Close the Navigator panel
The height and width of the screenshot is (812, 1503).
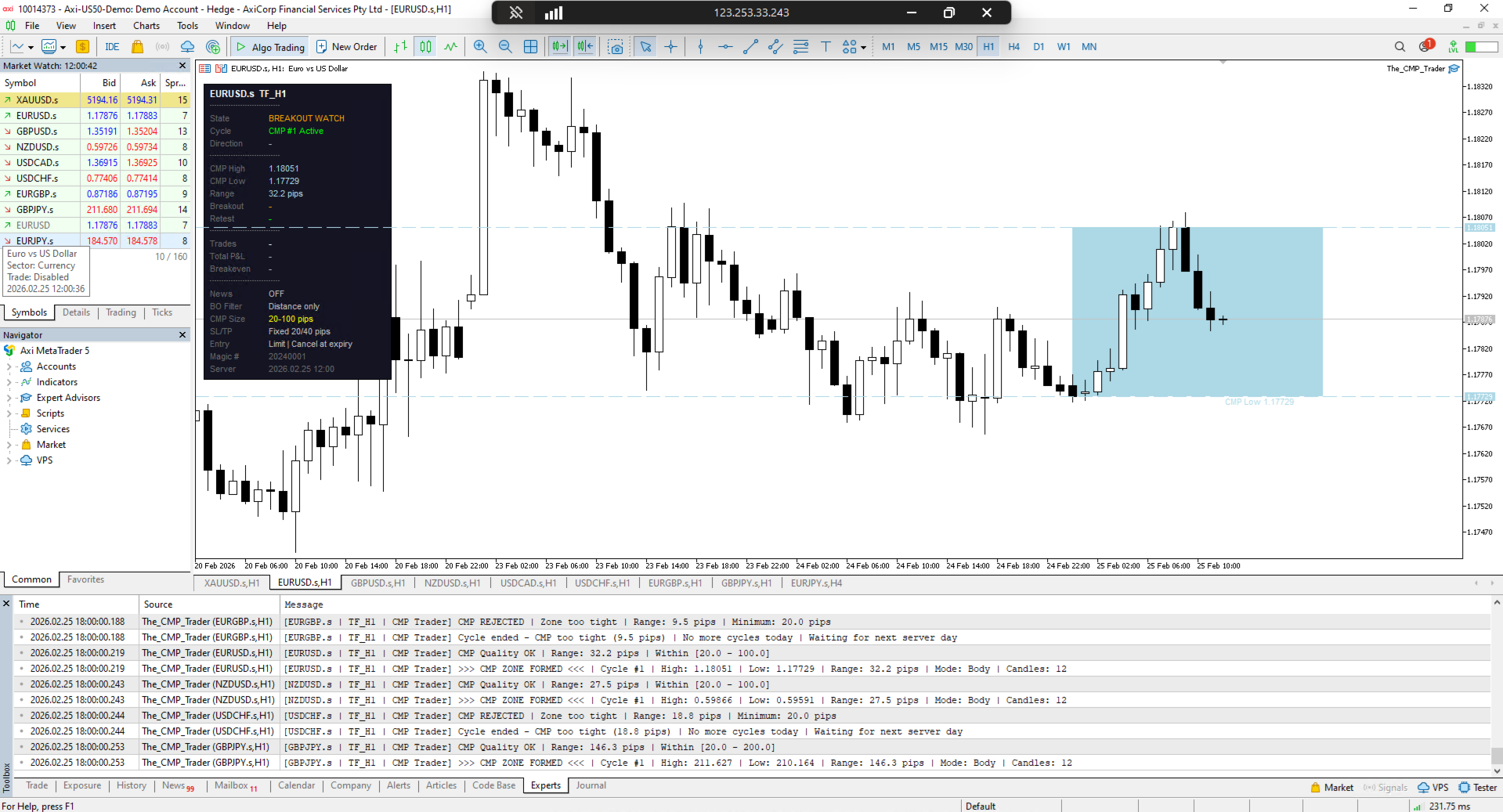click(182, 335)
